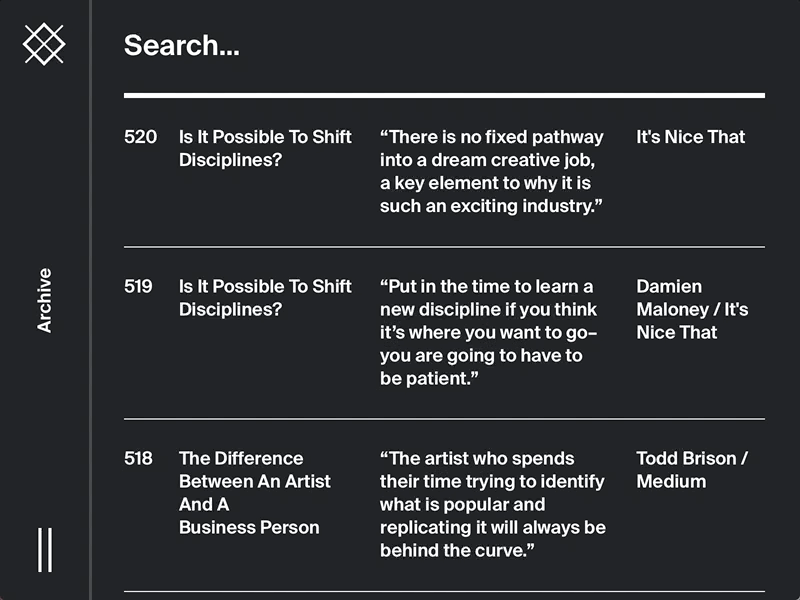This screenshot has height=600, width=800.
Task: Click the divider line between entries 519 and 518
Action: [444, 418]
